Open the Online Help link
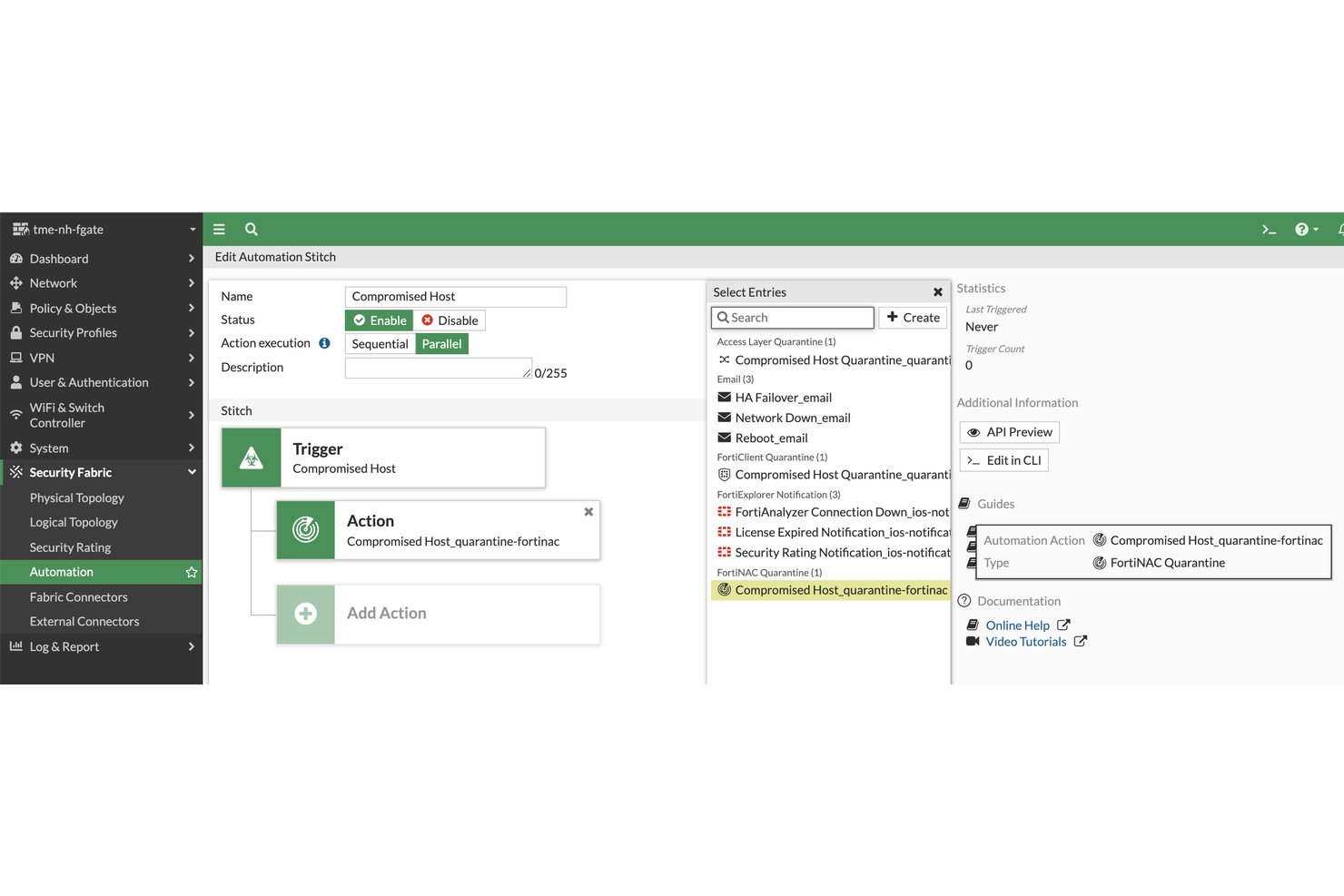Screen dimensions: 1344x896 (x=1017, y=625)
